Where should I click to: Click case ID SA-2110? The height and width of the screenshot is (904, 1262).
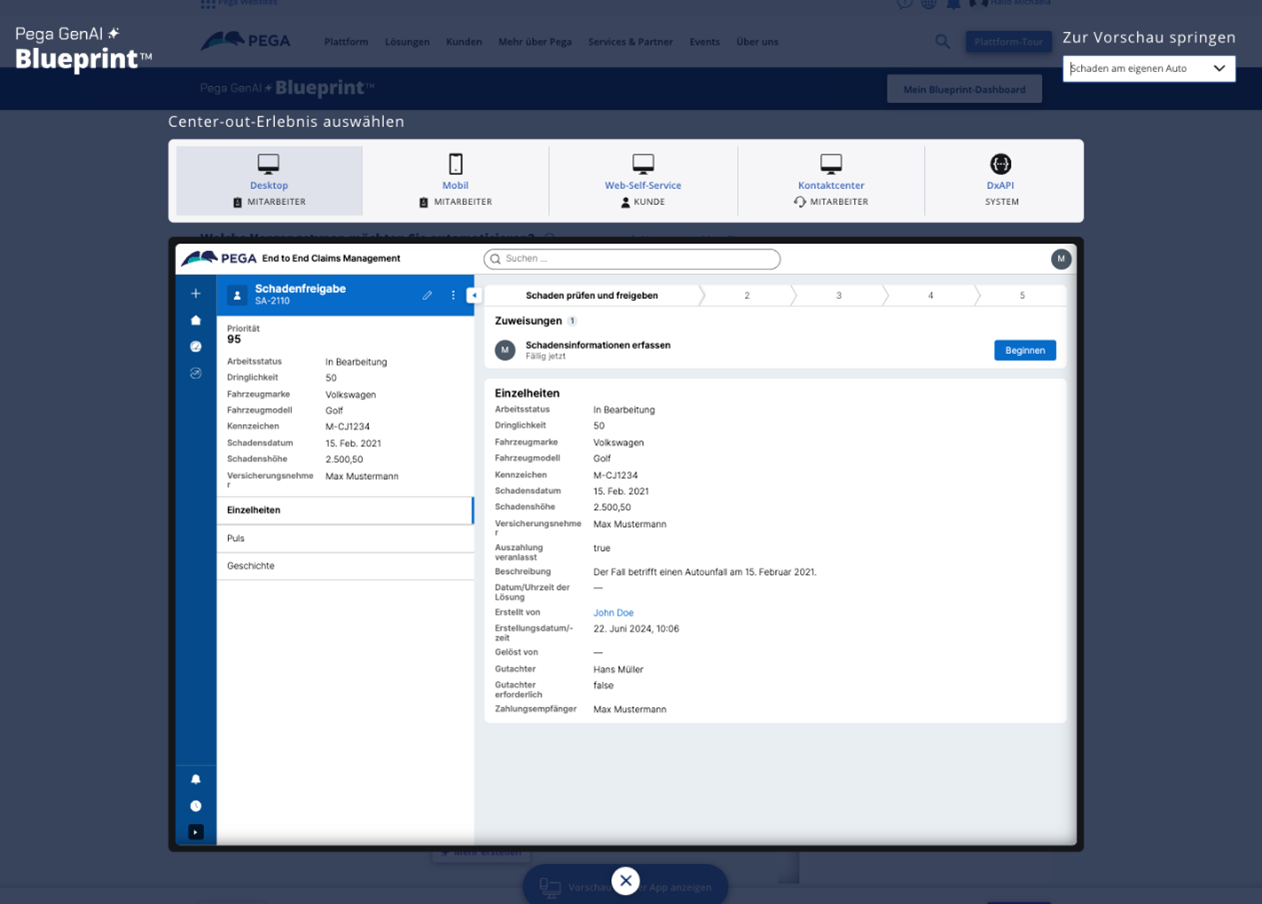[271, 301]
